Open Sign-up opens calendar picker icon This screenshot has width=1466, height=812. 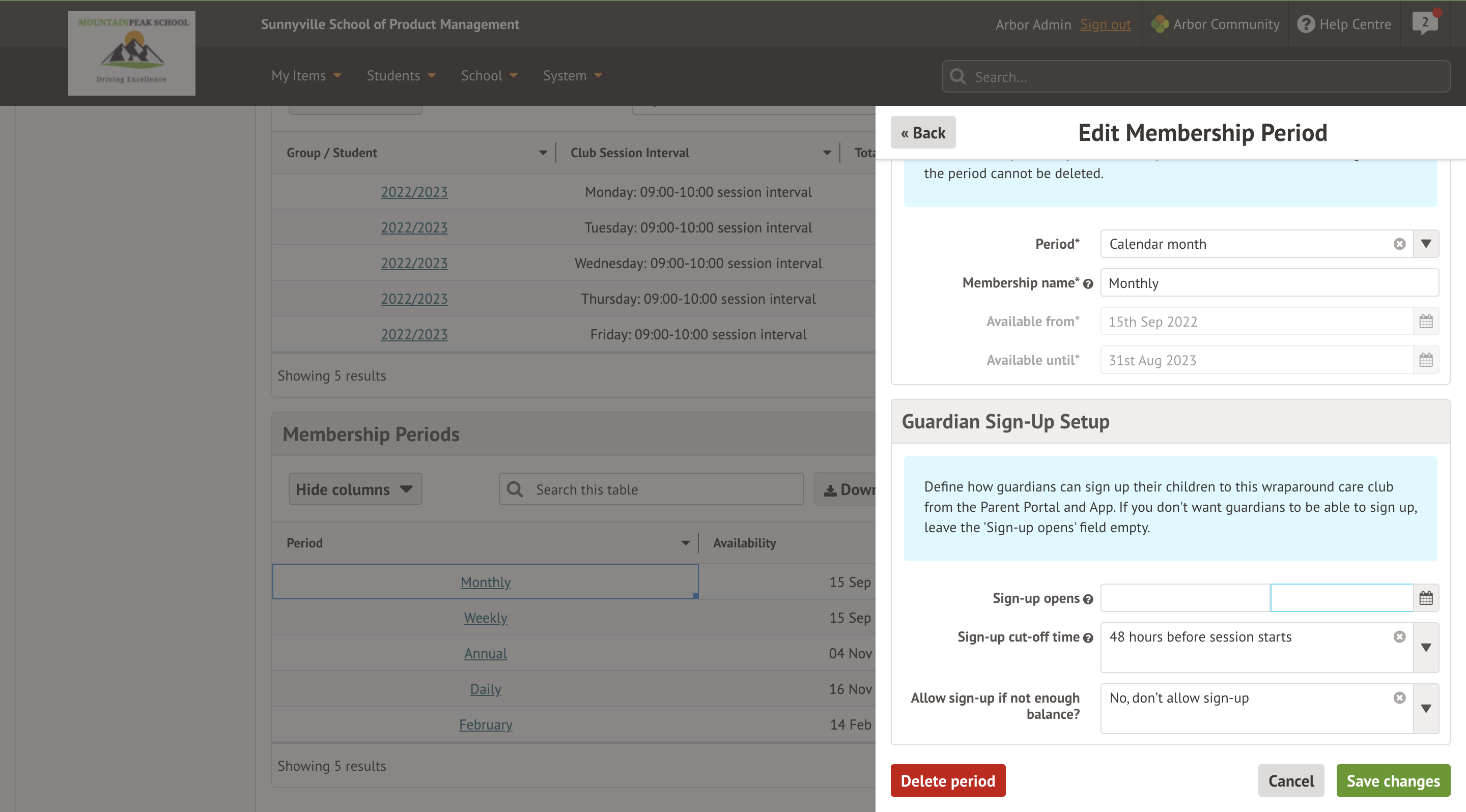point(1426,598)
